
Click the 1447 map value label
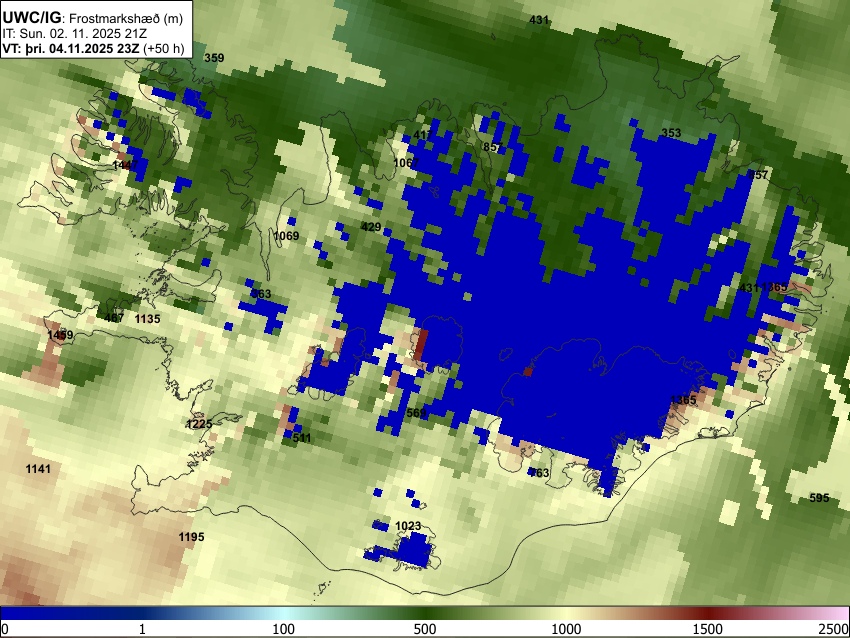[125, 164]
